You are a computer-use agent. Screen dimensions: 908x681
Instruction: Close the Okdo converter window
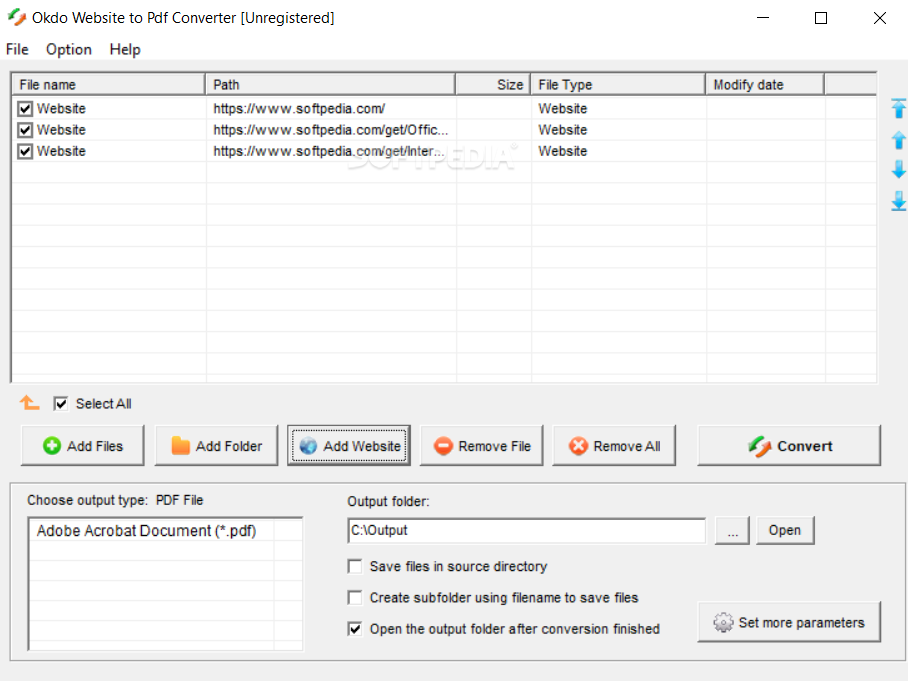[x=880, y=18]
